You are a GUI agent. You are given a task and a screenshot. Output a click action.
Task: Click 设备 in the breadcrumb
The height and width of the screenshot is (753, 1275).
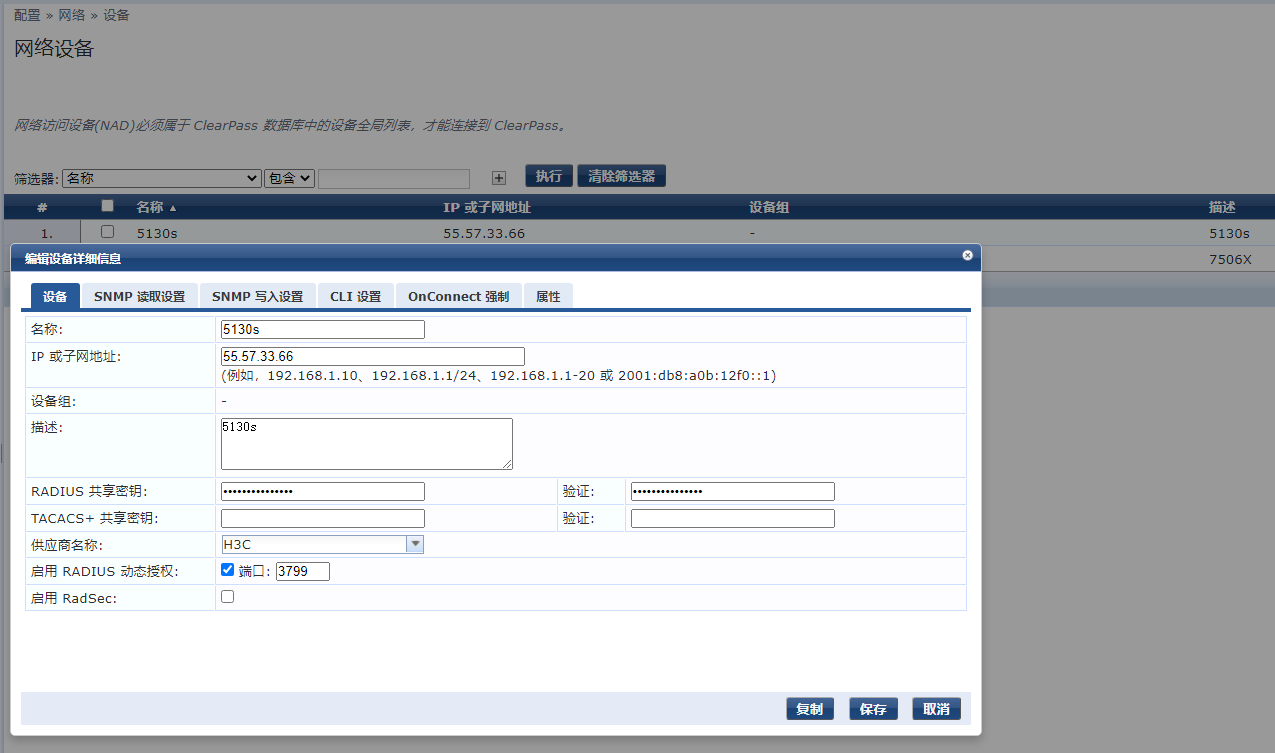tap(116, 15)
